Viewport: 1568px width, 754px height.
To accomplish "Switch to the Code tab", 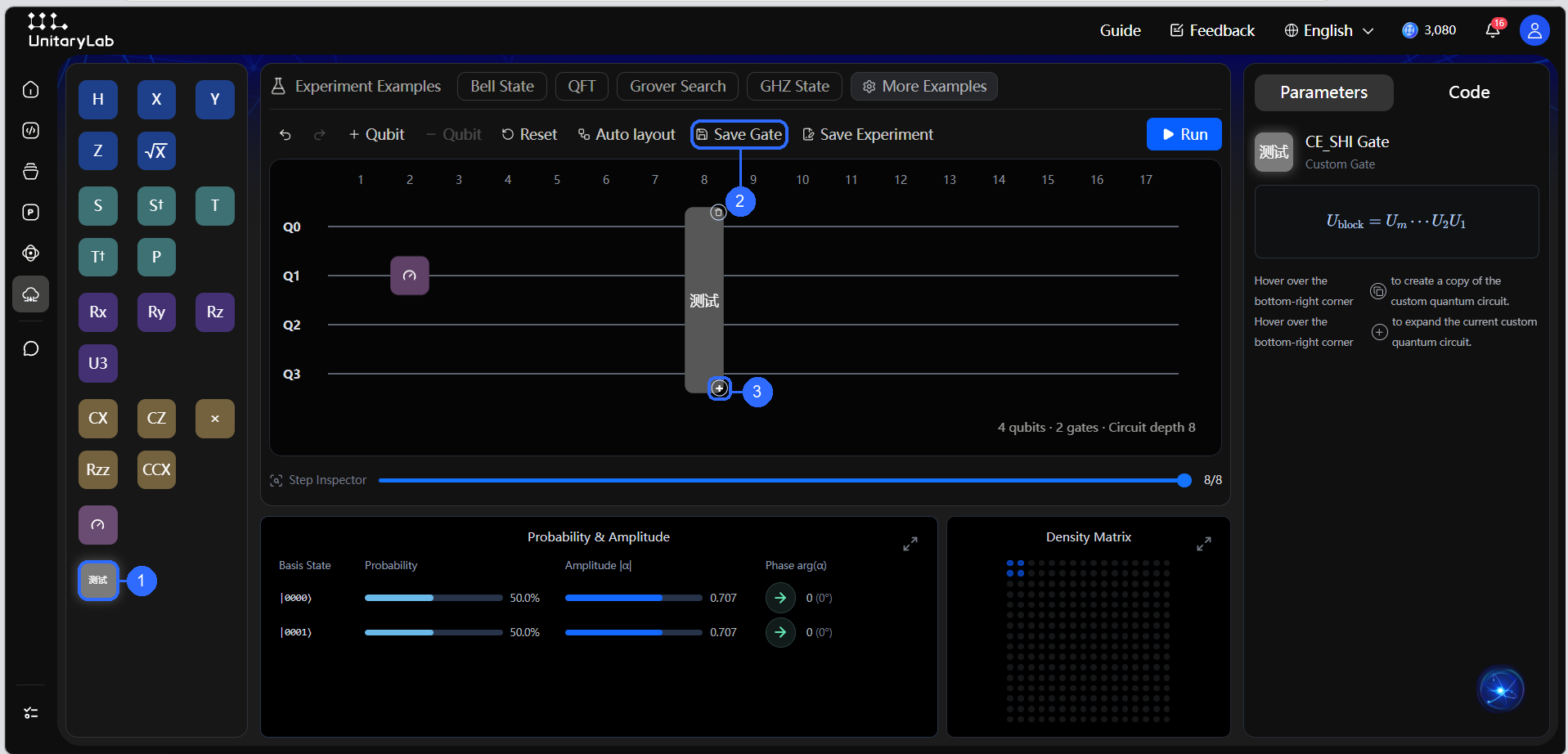I will [1469, 92].
